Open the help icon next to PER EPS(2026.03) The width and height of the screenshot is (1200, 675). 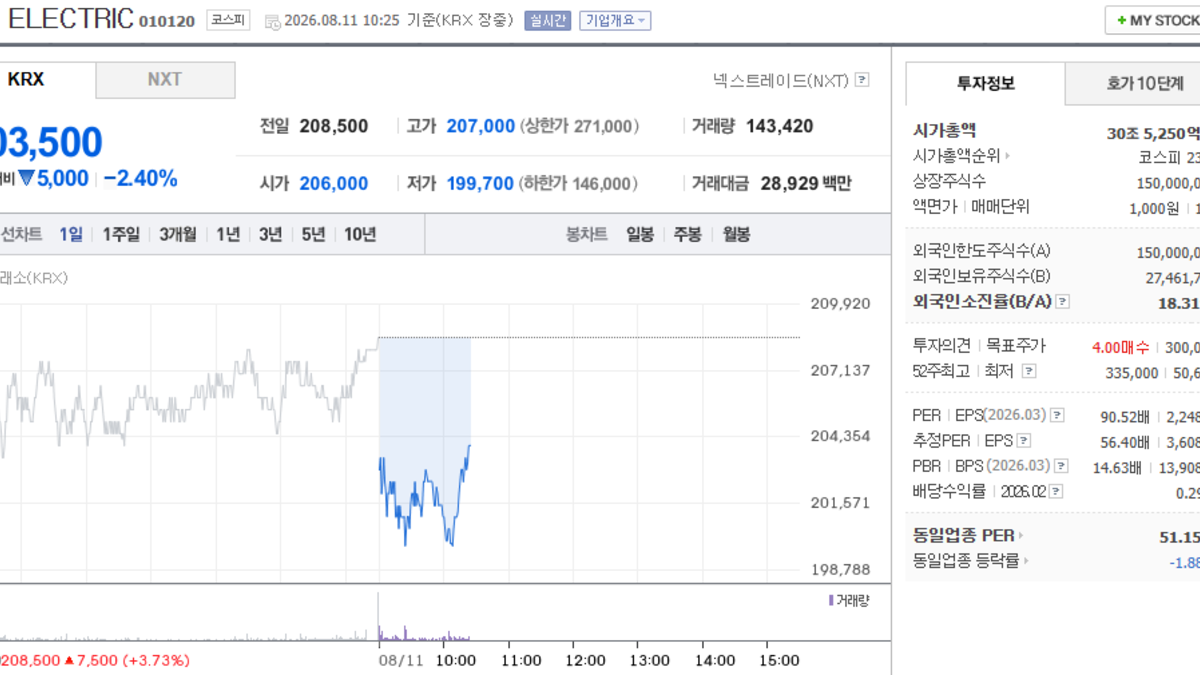pyautogui.click(x=1057, y=415)
